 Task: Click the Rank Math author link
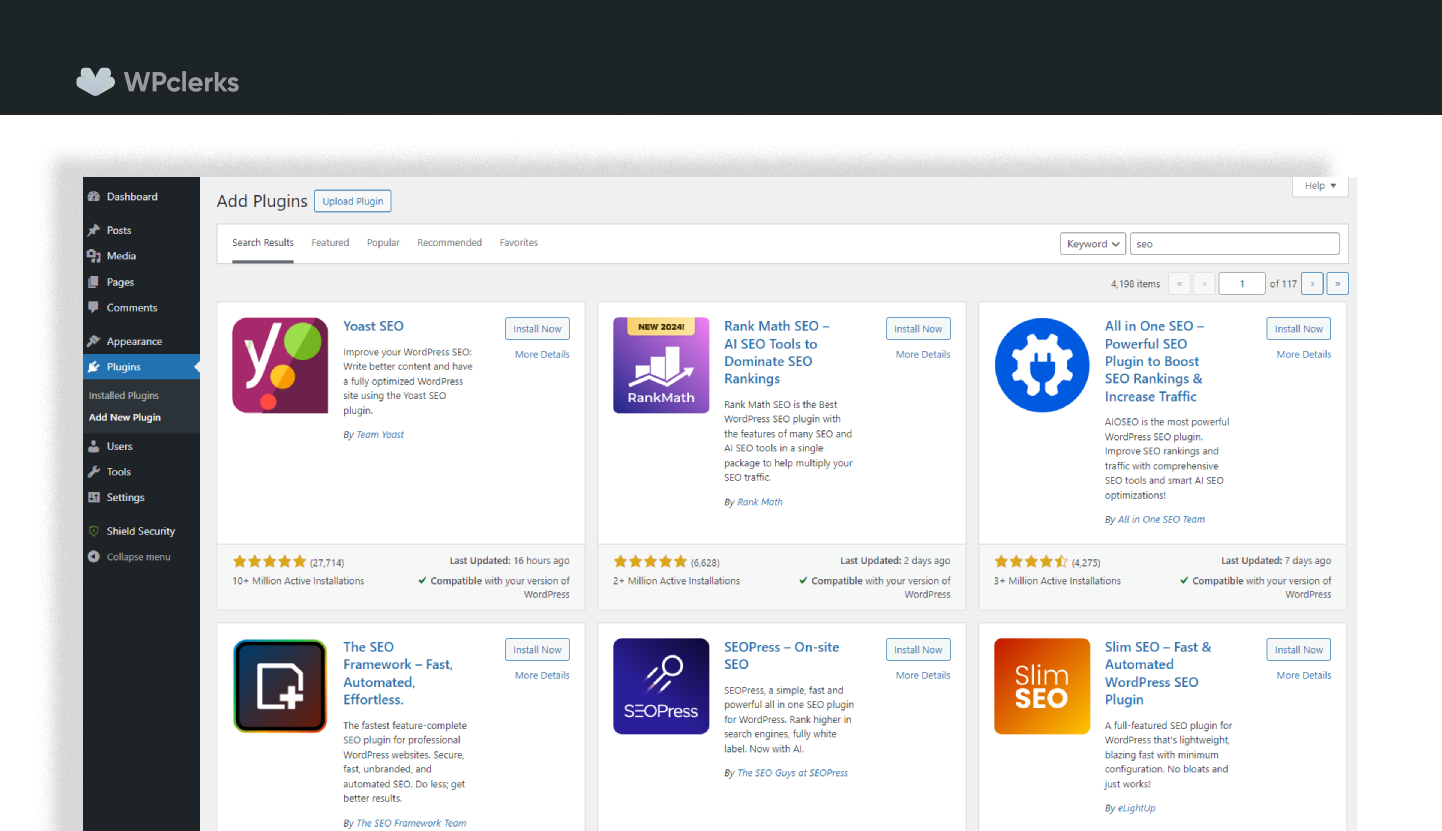[x=760, y=502]
